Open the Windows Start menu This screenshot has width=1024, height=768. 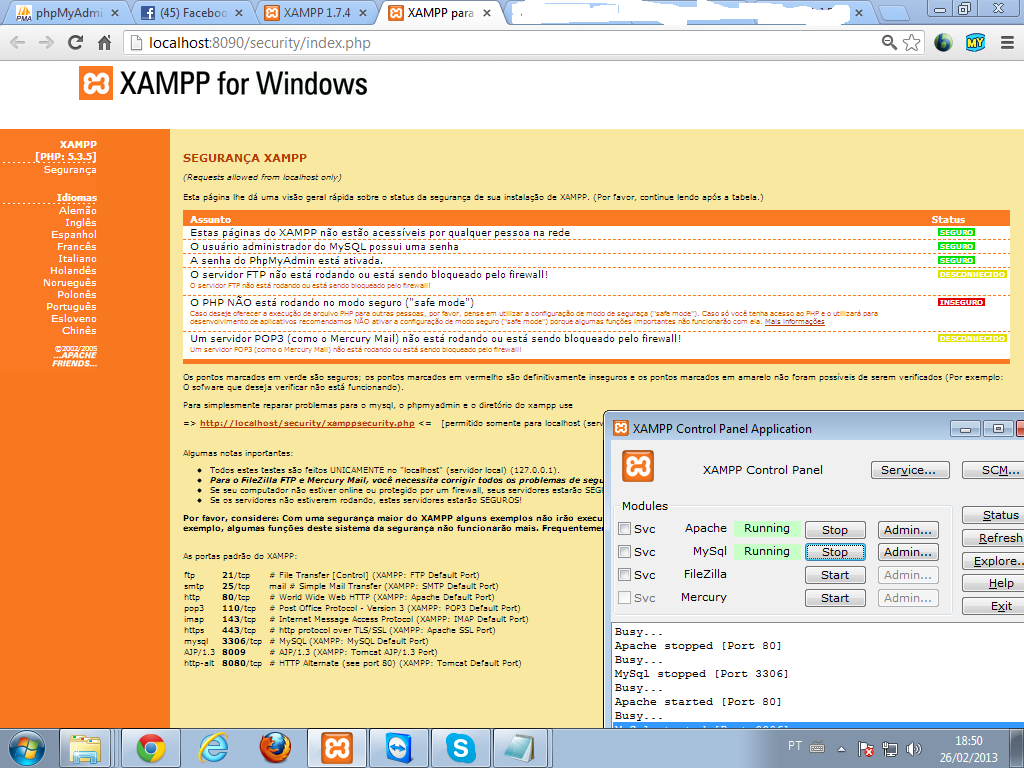[x=27, y=748]
